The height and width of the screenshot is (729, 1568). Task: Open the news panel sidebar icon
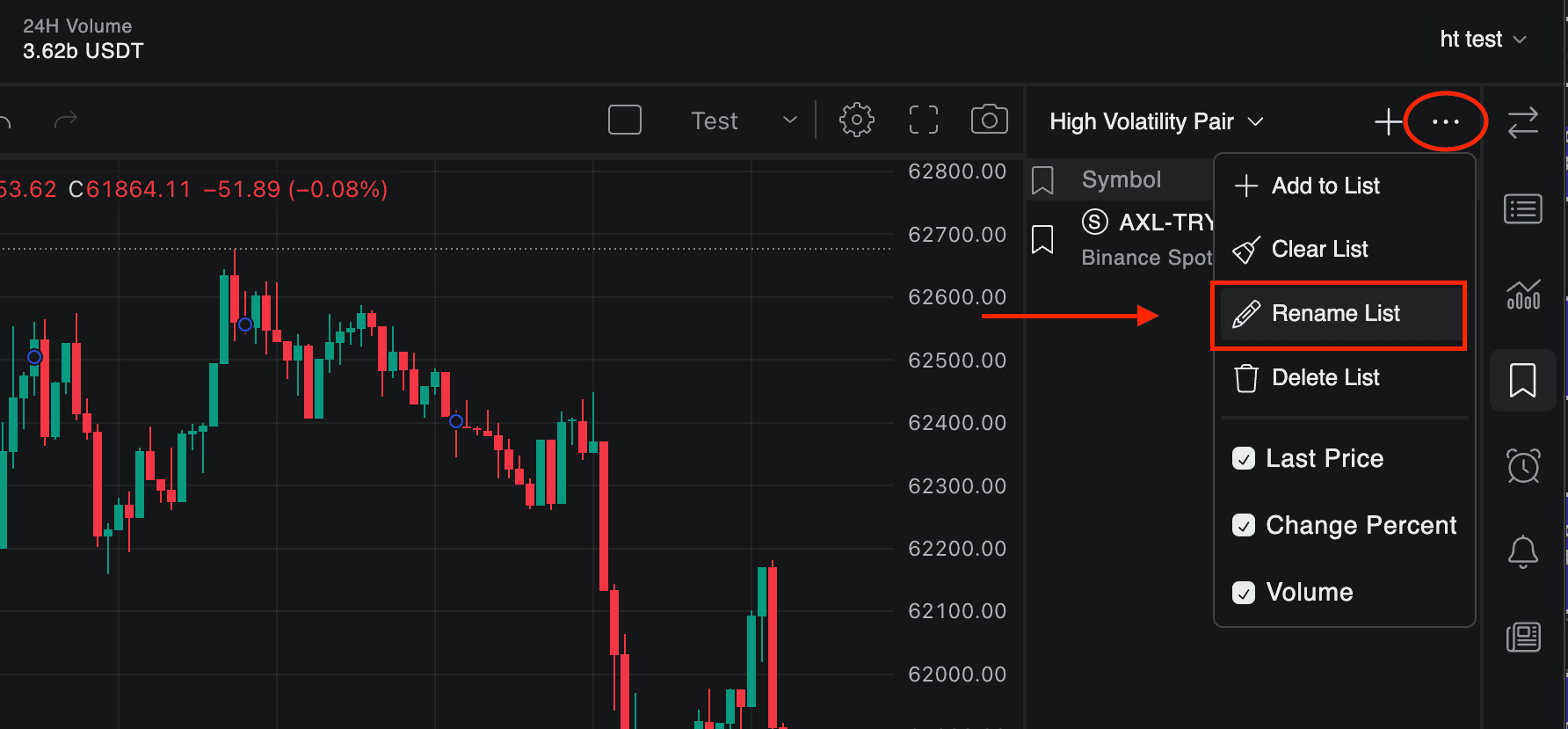[1523, 637]
